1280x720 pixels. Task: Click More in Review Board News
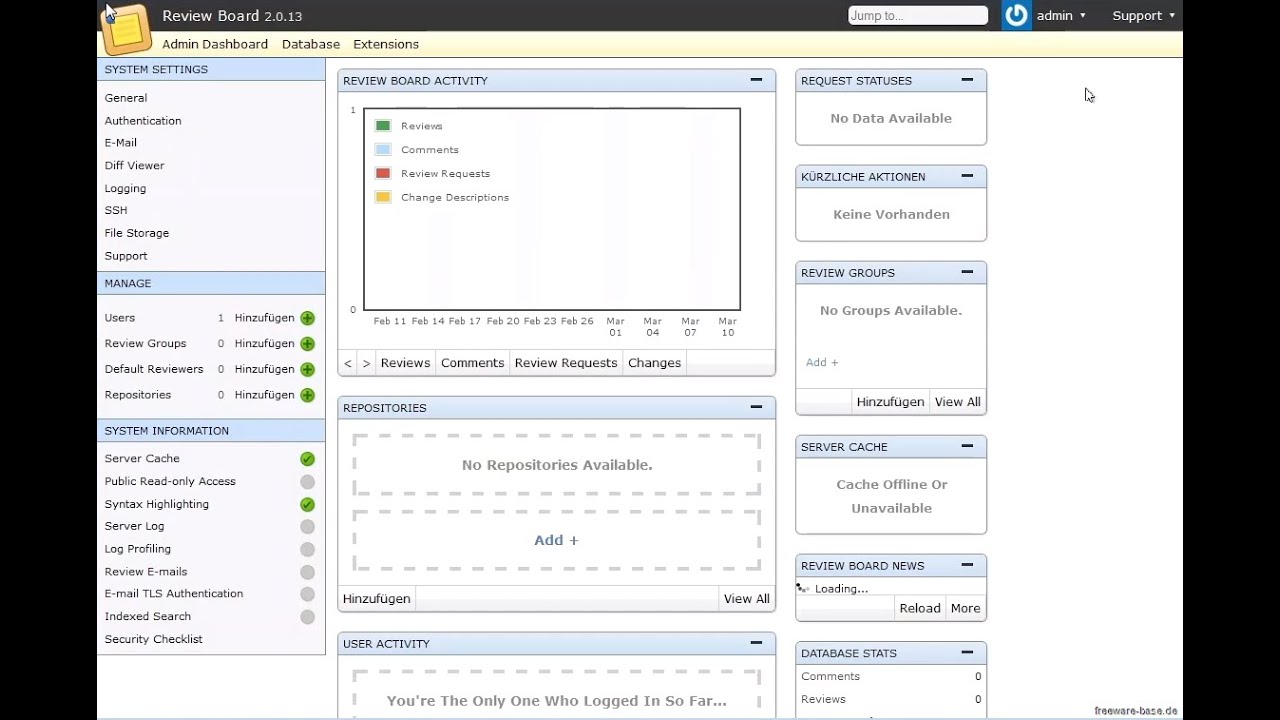(x=965, y=609)
